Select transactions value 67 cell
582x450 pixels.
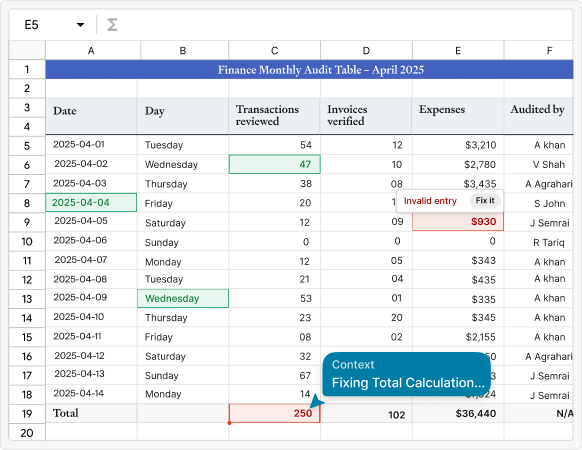click(x=274, y=375)
